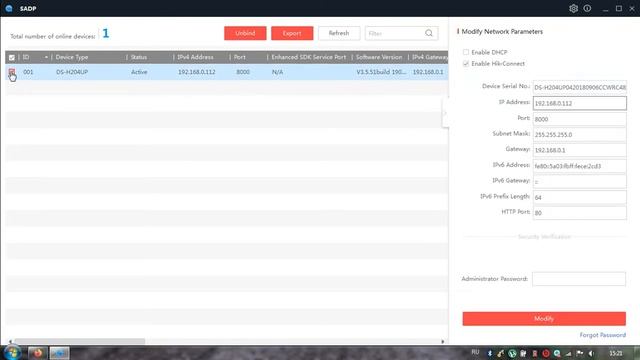Click table cell '192.168.0.112'
This screenshot has height=360, width=640.
pos(196,72)
